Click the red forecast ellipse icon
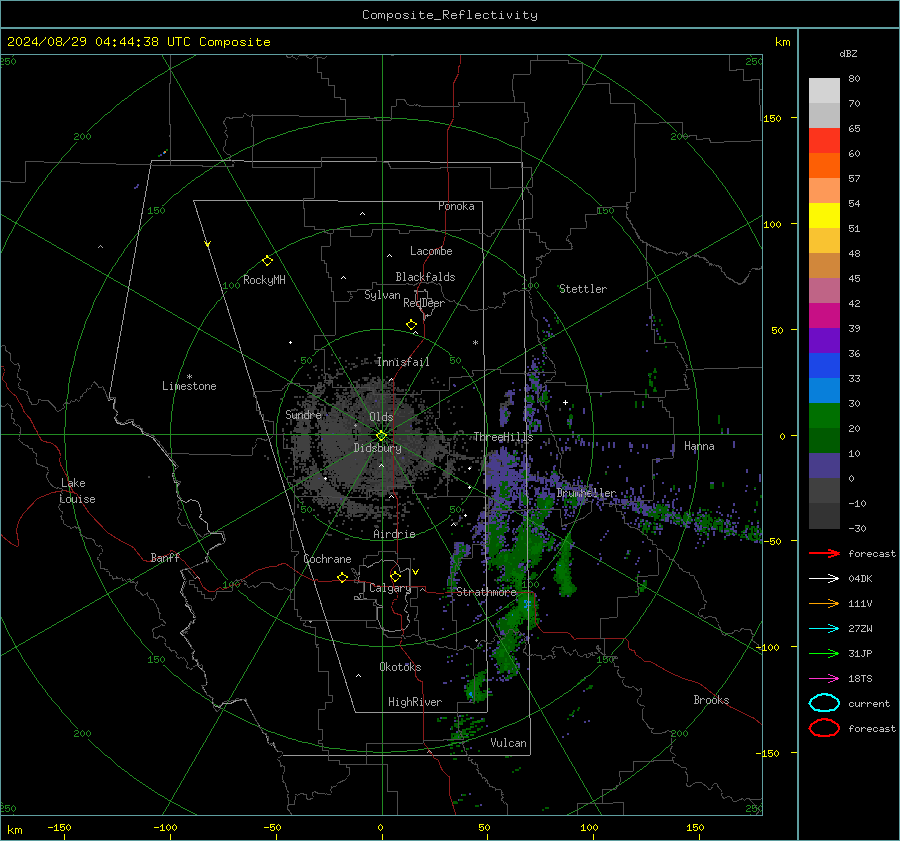Viewport: 900px width, 841px height. [x=824, y=728]
